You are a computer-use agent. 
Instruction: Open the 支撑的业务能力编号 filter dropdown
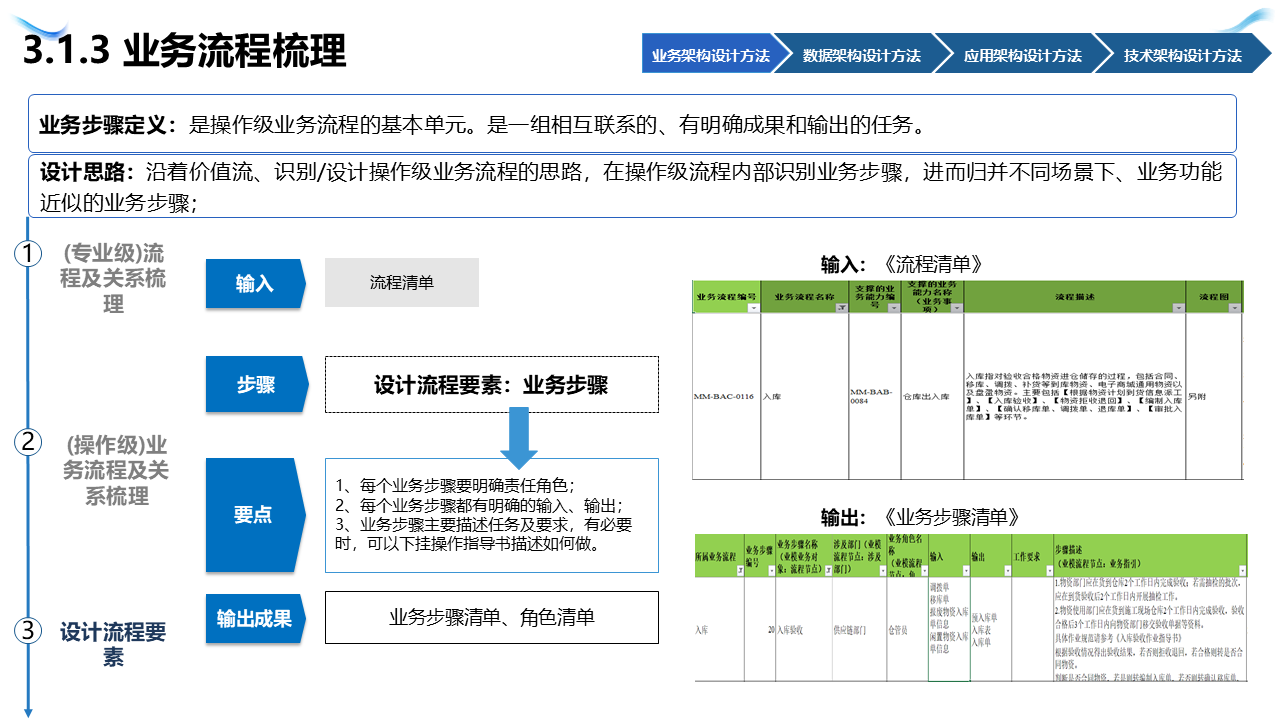(x=894, y=308)
